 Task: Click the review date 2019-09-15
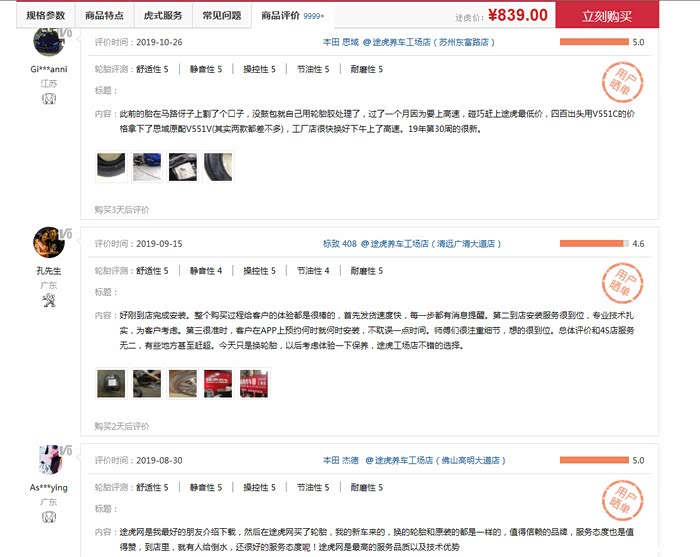159,244
